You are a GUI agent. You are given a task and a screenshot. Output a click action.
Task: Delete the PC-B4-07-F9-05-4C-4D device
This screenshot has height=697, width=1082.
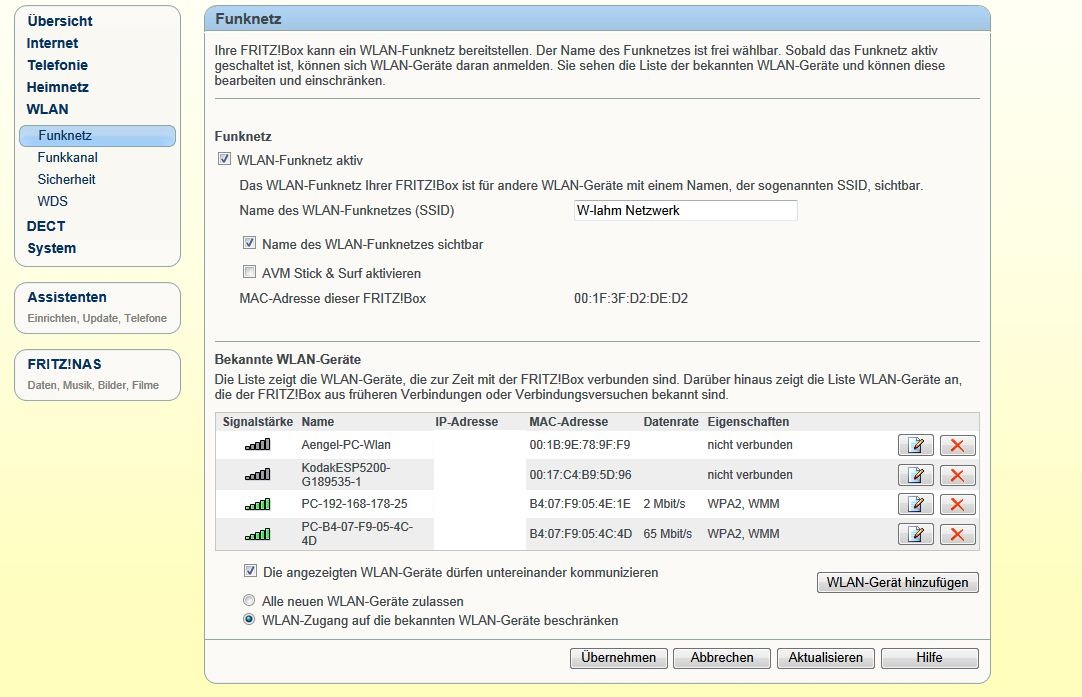tap(957, 534)
